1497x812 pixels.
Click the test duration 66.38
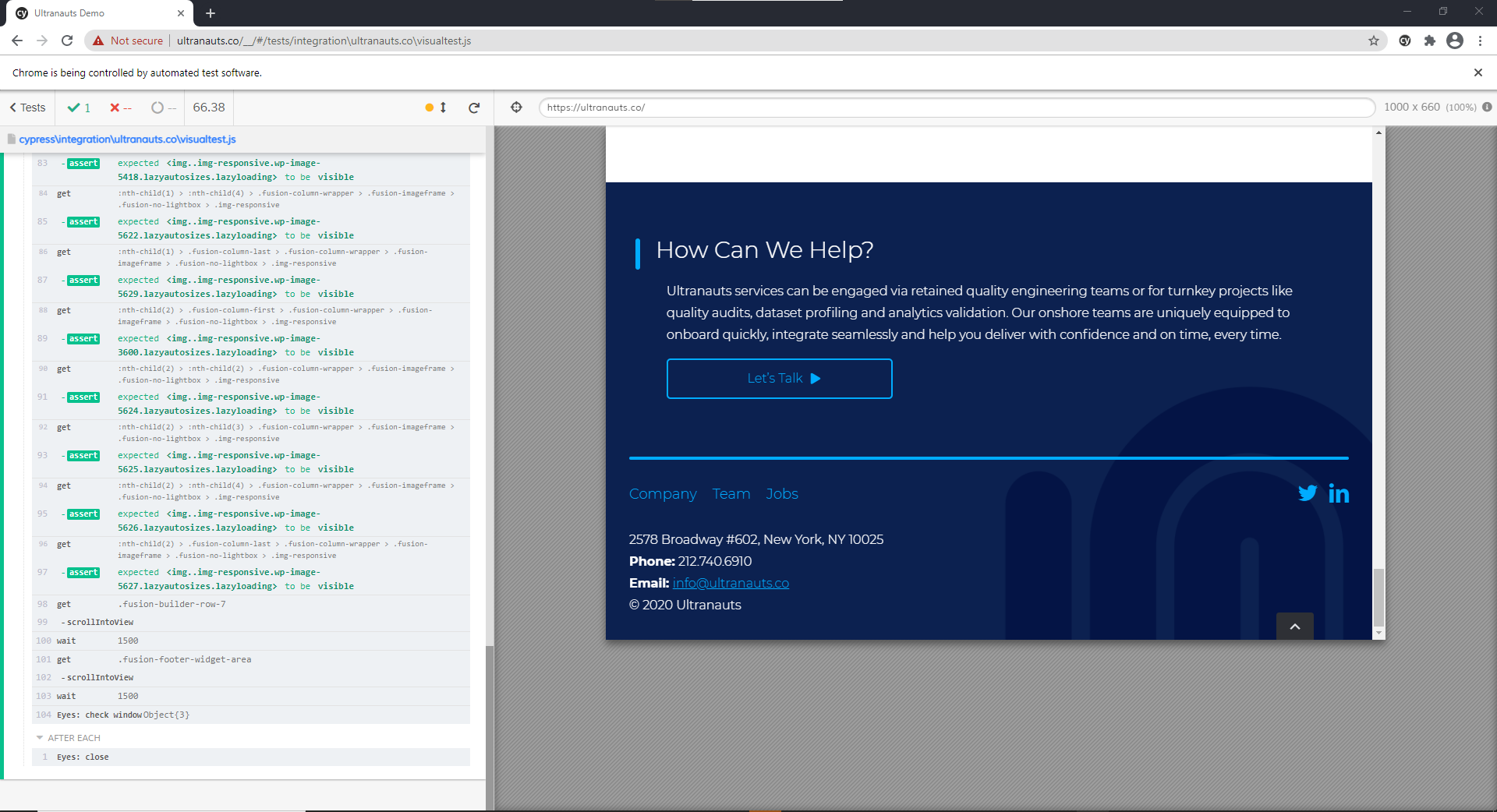[x=209, y=108]
